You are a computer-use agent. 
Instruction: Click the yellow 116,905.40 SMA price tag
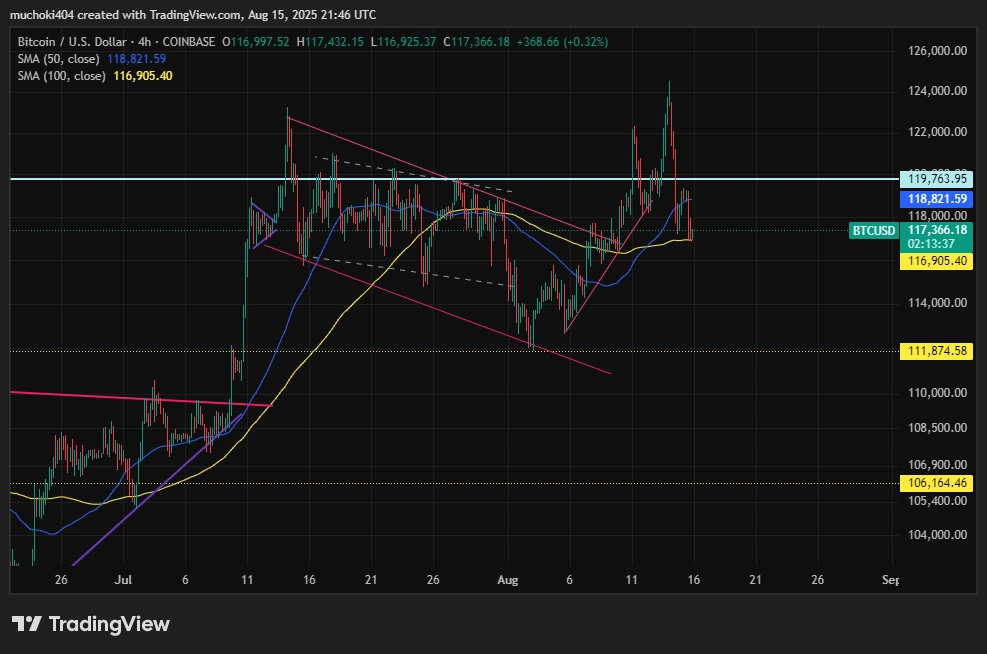pos(937,260)
